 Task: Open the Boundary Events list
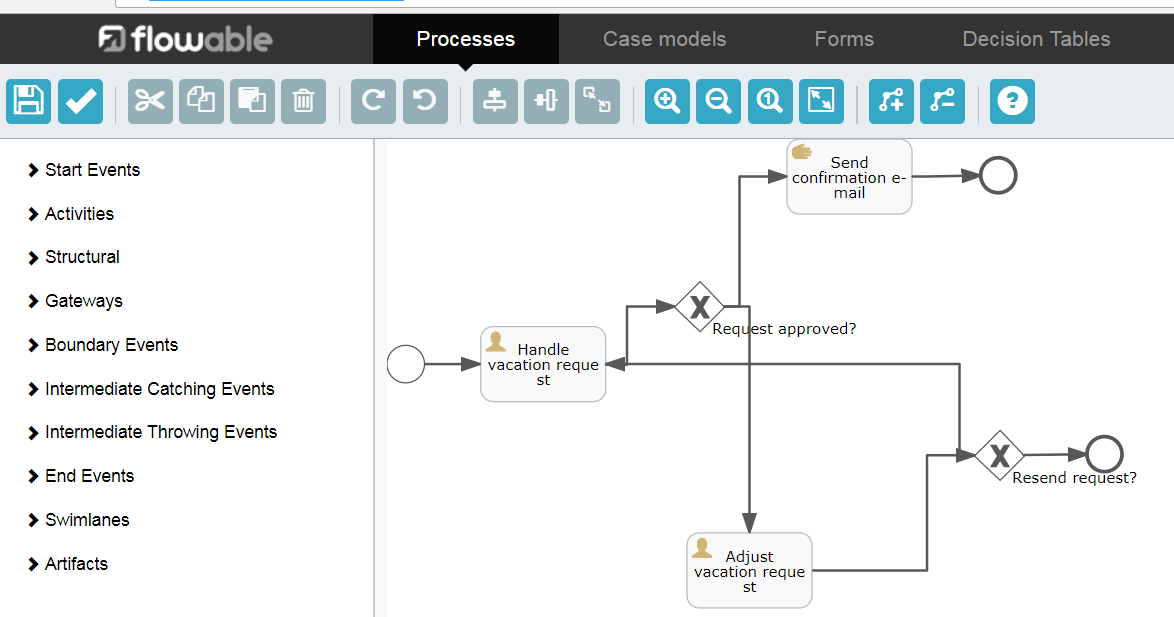[111, 344]
